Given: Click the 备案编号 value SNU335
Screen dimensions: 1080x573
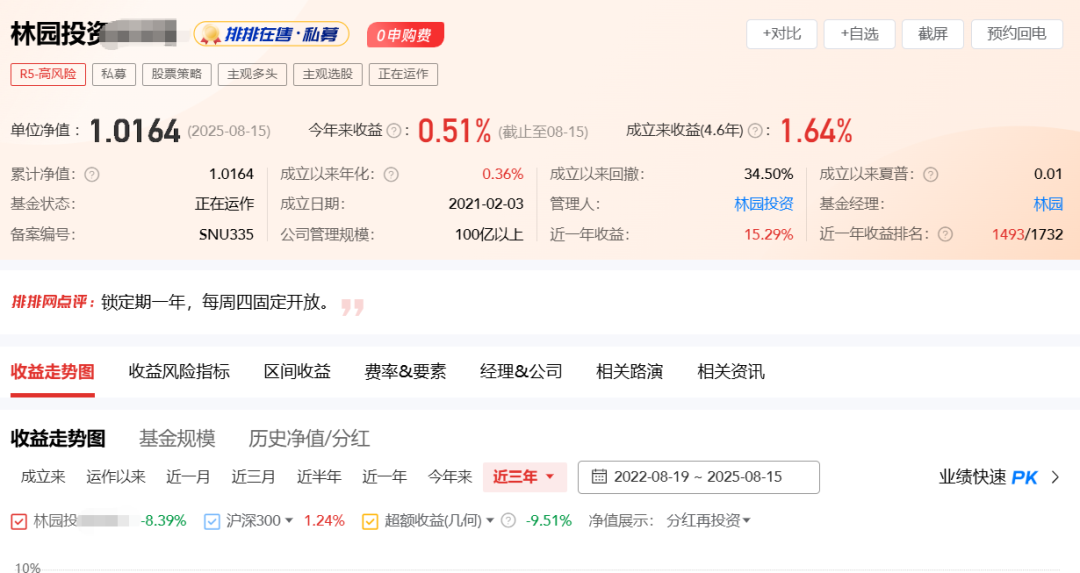Looking at the screenshot, I should (226, 235).
